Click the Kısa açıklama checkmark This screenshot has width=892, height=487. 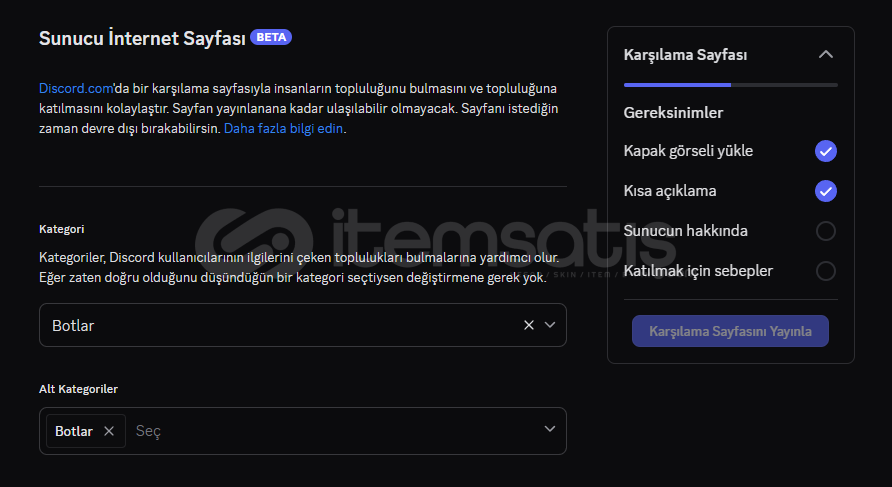point(825,191)
